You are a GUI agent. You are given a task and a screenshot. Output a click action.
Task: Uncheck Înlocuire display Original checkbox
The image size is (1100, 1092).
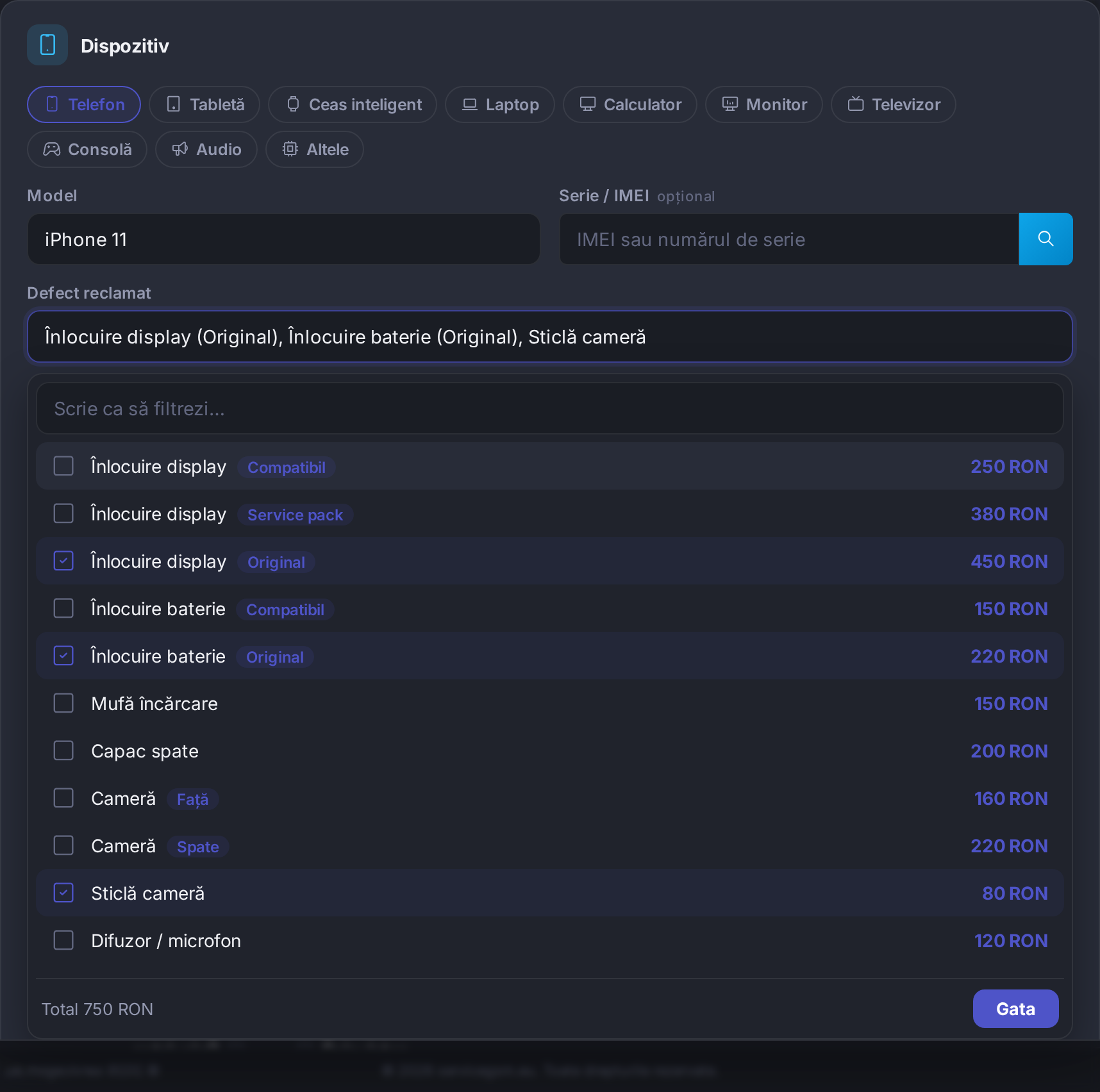click(x=63, y=561)
